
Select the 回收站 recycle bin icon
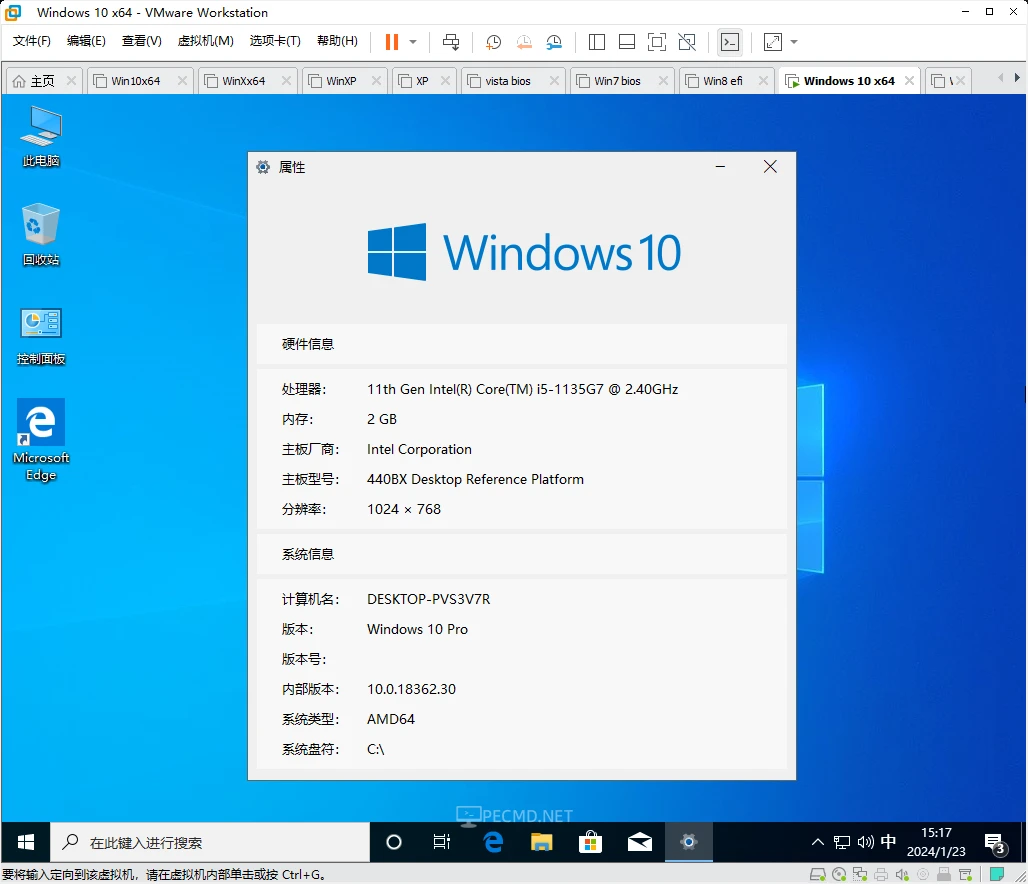(x=41, y=234)
